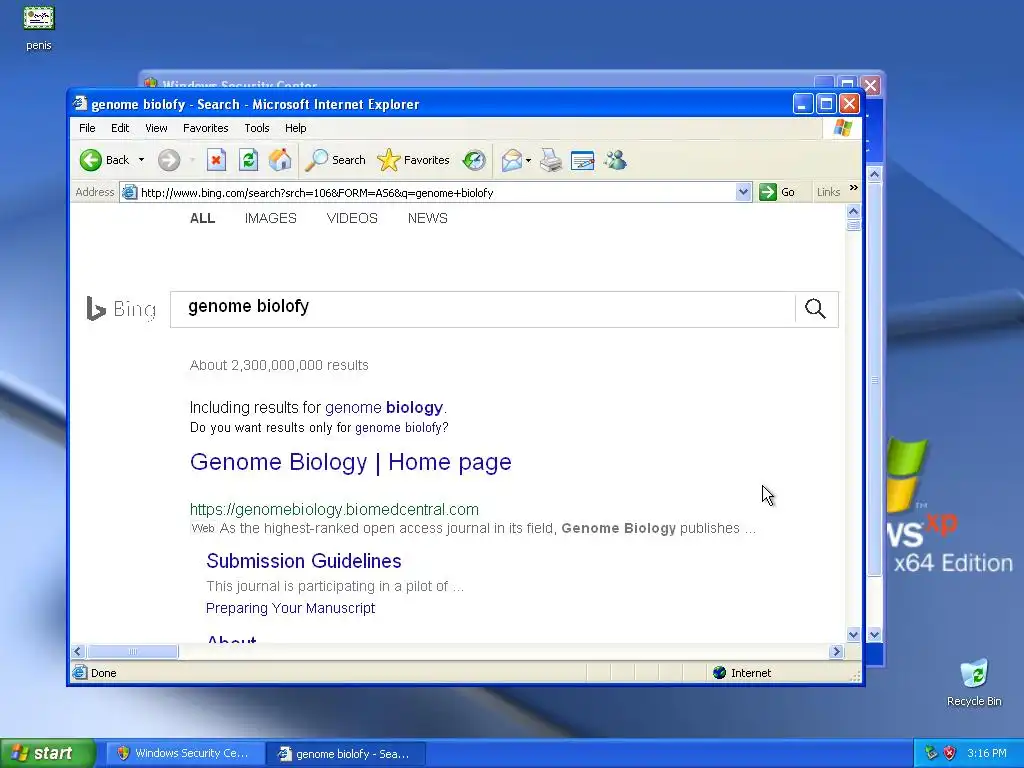Click the page icon in address bar
This screenshot has height=768, width=1024.
[x=129, y=193]
